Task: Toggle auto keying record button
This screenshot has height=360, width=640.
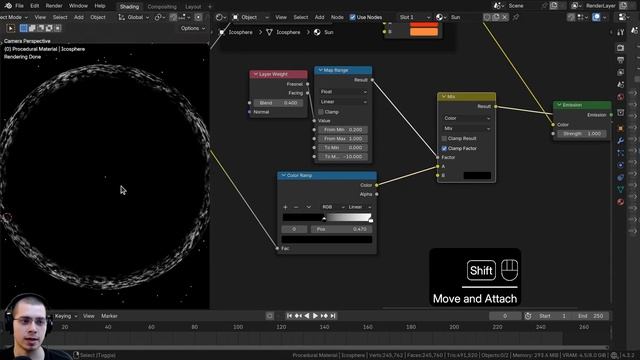Action: point(269,316)
